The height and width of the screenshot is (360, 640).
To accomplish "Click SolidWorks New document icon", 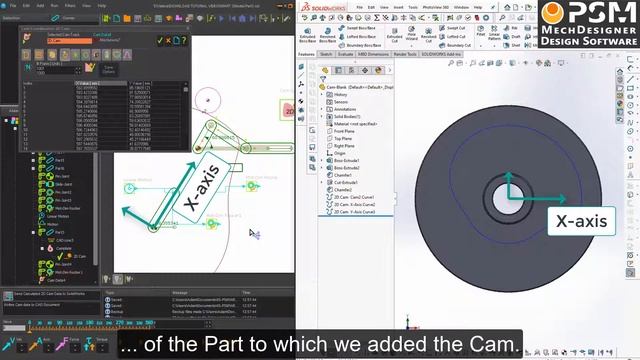I will (516, 7).
